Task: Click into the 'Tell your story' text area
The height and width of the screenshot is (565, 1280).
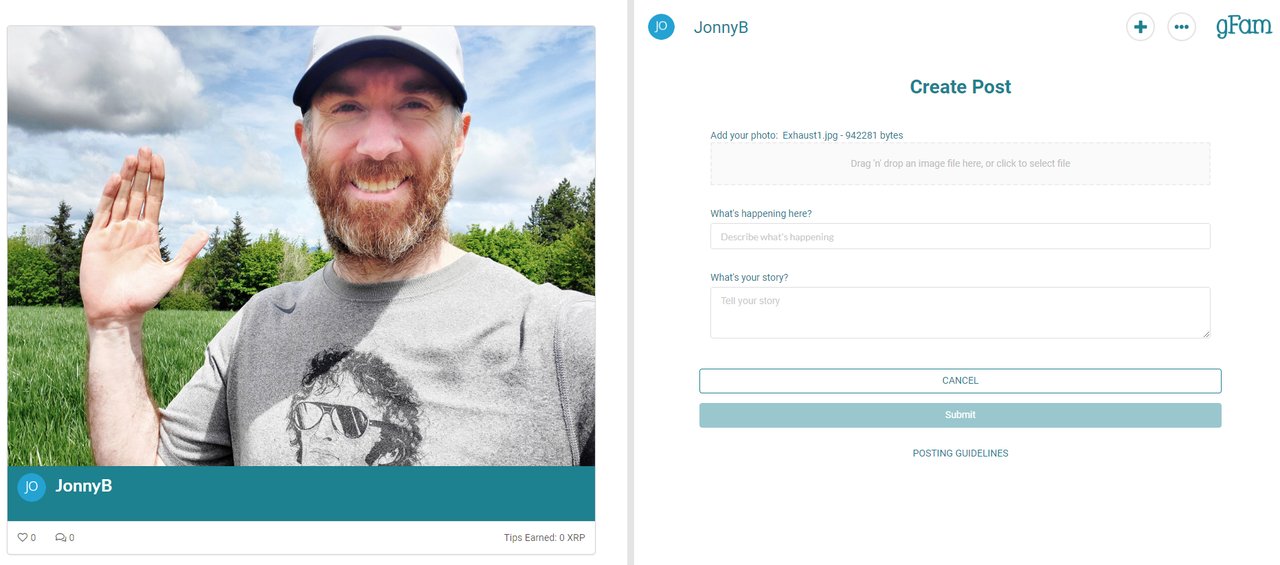Action: pos(960,313)
